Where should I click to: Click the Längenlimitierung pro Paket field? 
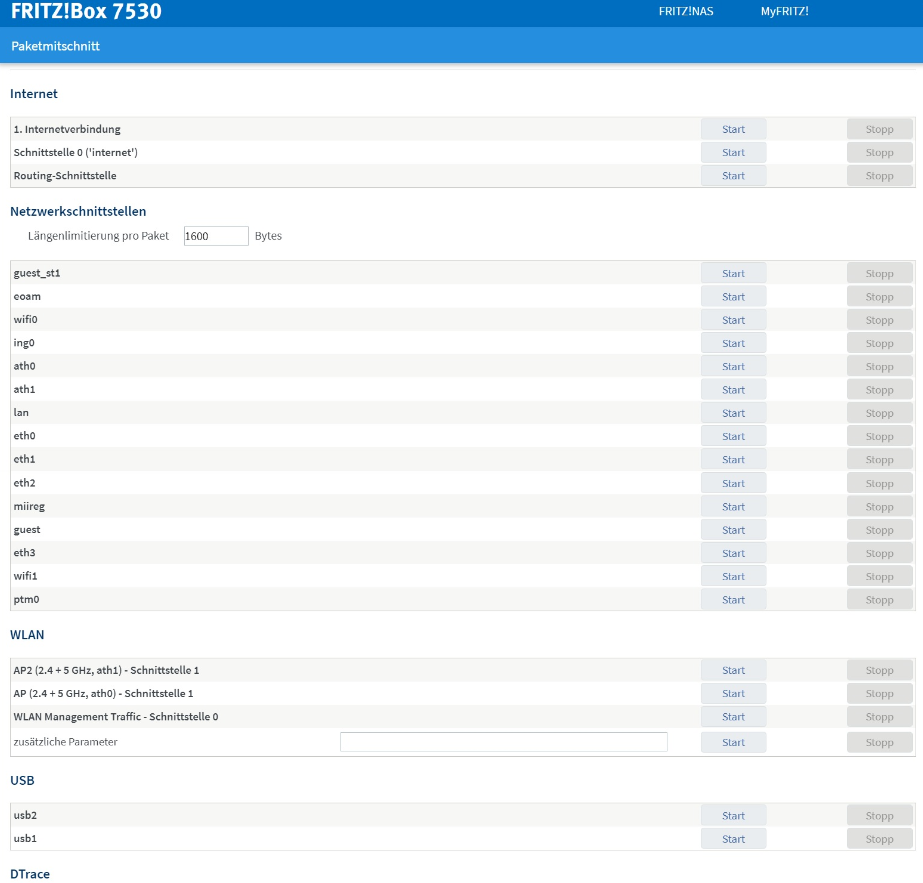click(216, 236)
